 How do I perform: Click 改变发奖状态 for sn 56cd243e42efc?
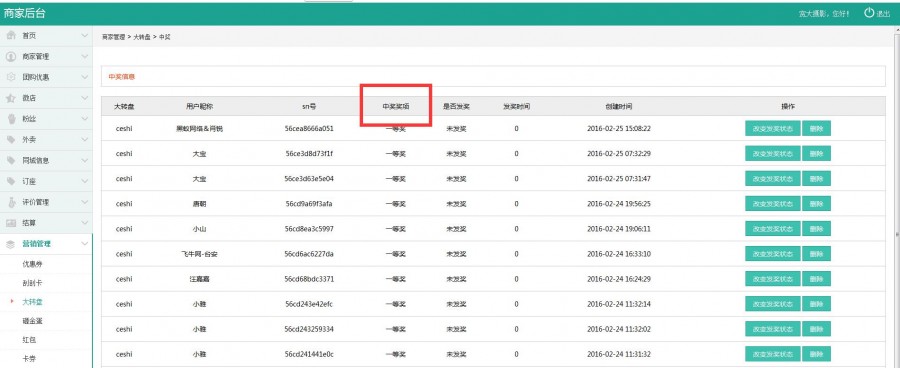point(773,304)
